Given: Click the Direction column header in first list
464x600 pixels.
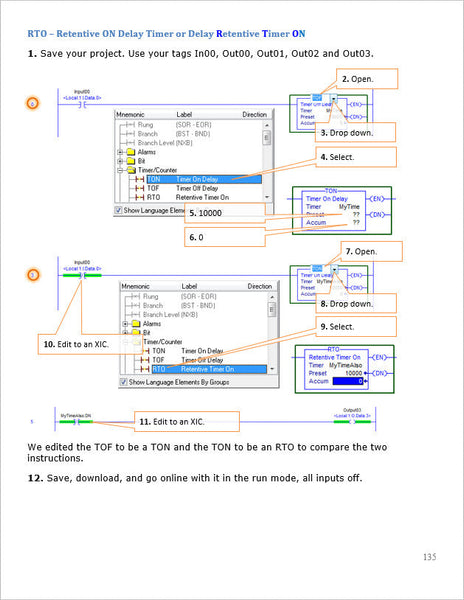Looking at the screenshot, I should click(x=254, y=114).
